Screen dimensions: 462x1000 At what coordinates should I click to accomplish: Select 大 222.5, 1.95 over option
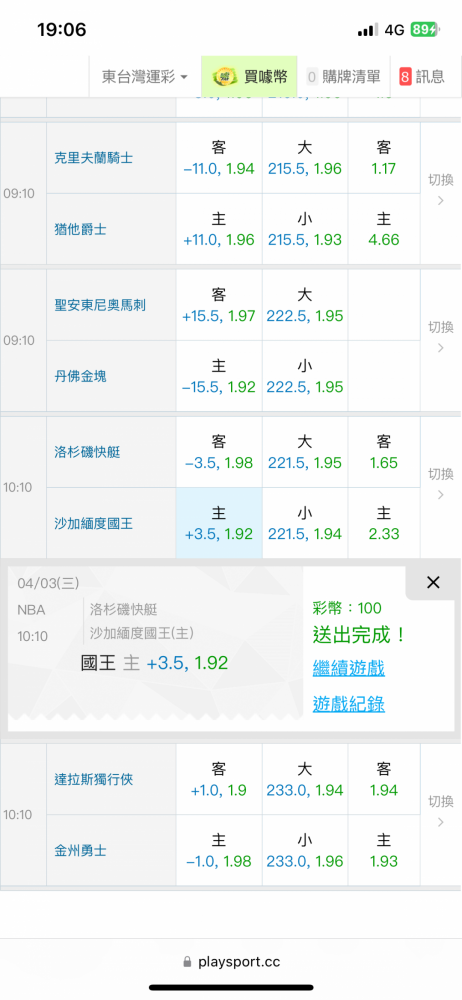coord(305,305)
